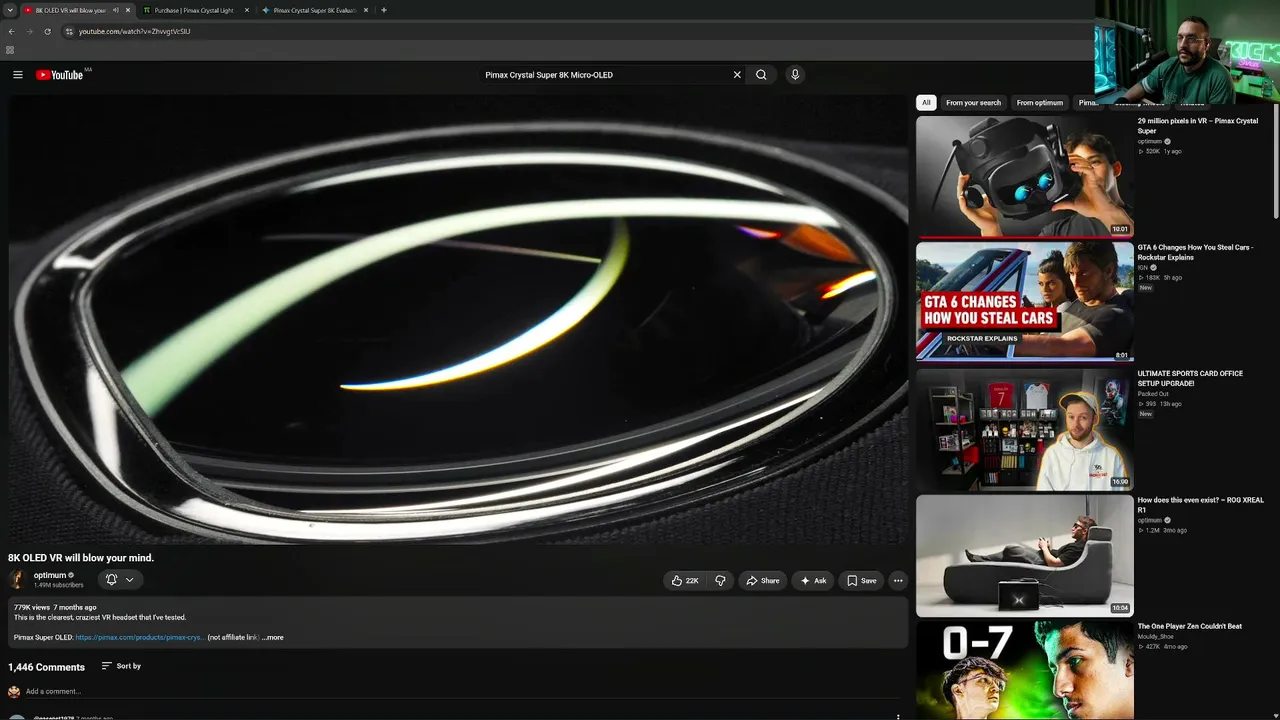Clear the YouTube search box text
This screenshot has width=1280, height=720.
(737, 75)
